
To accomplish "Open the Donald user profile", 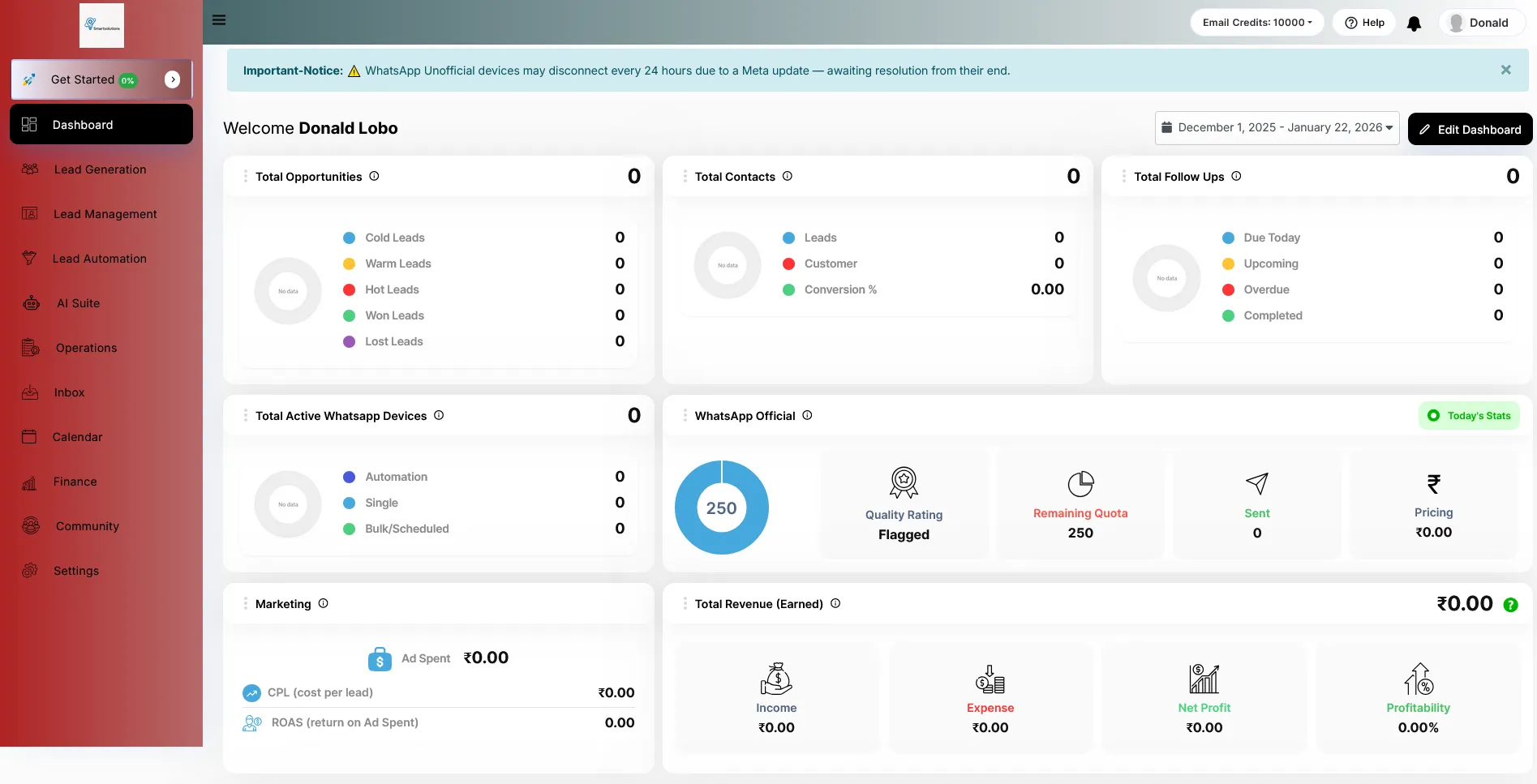I will [x=1480, y=23].
